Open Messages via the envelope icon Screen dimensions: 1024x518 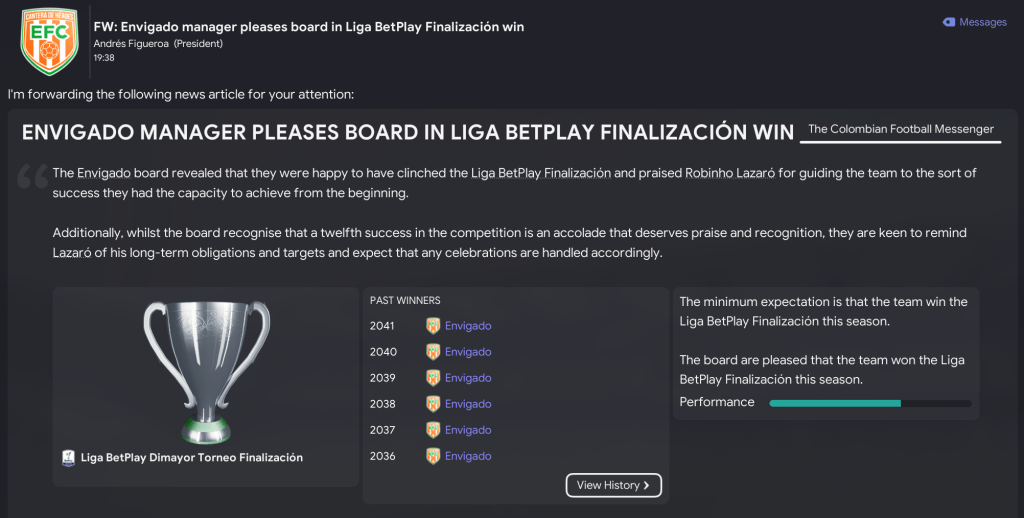click(x=949, y=22)
